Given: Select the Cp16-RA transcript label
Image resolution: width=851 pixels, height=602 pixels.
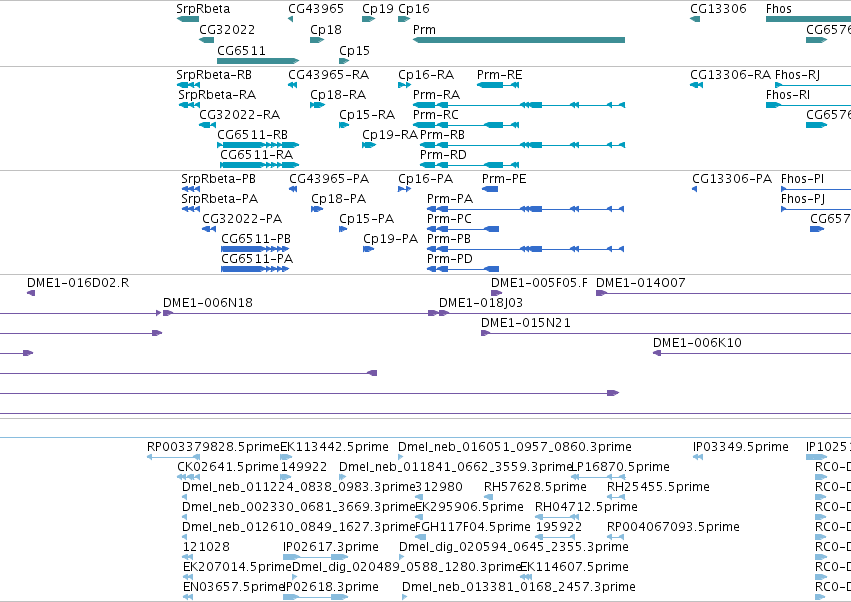Looking at the screenshot, I should [426, 74].
